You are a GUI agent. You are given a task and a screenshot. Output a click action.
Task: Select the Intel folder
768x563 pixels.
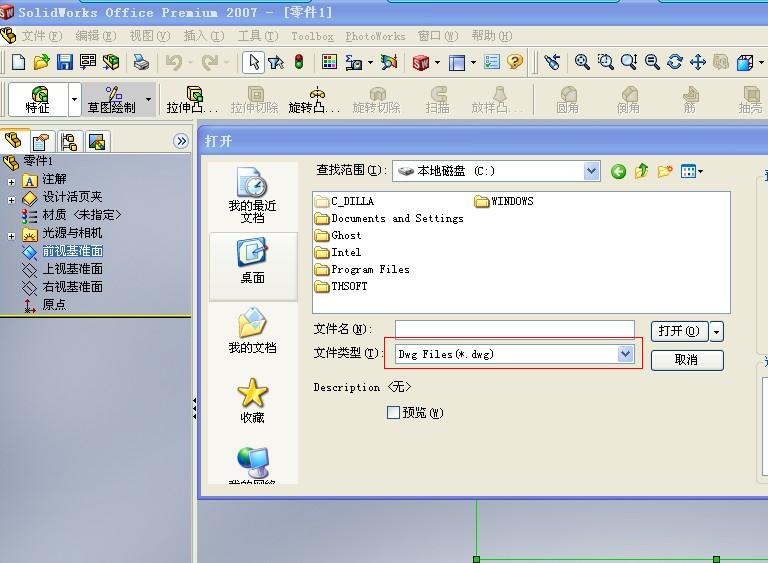click(338, 252)
